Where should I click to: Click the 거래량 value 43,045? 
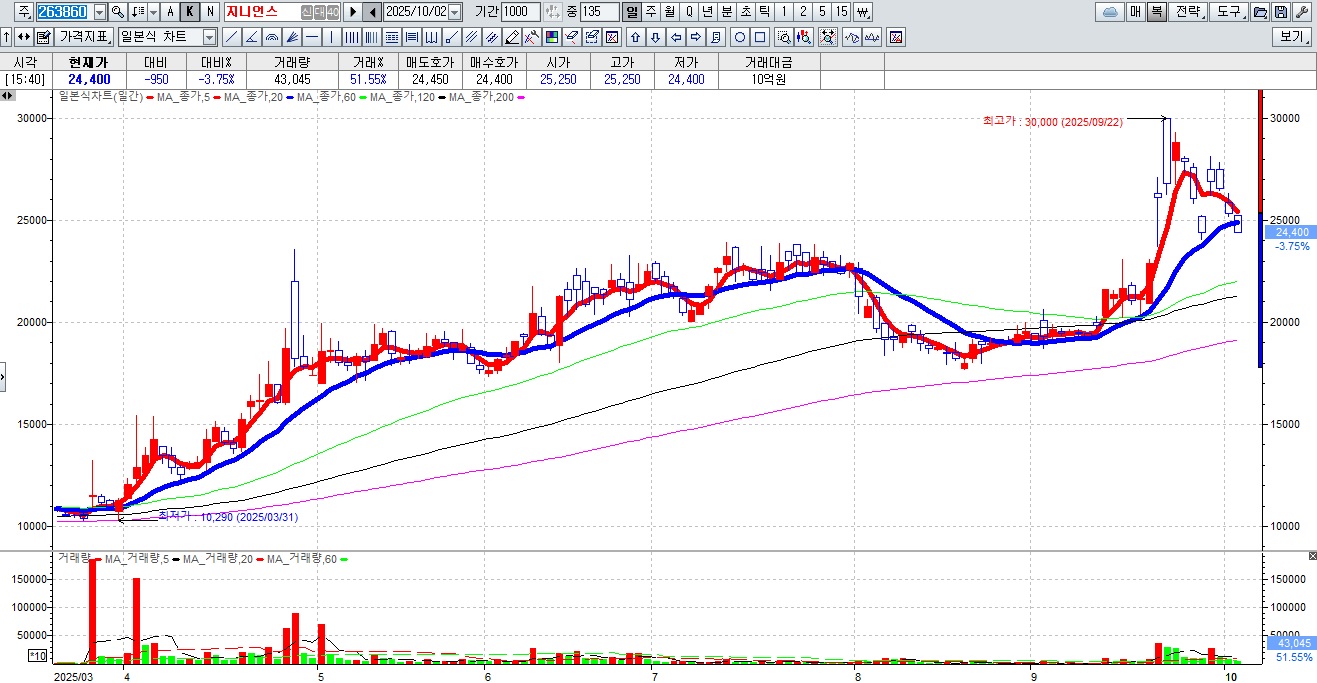click(x=293, y=79)
